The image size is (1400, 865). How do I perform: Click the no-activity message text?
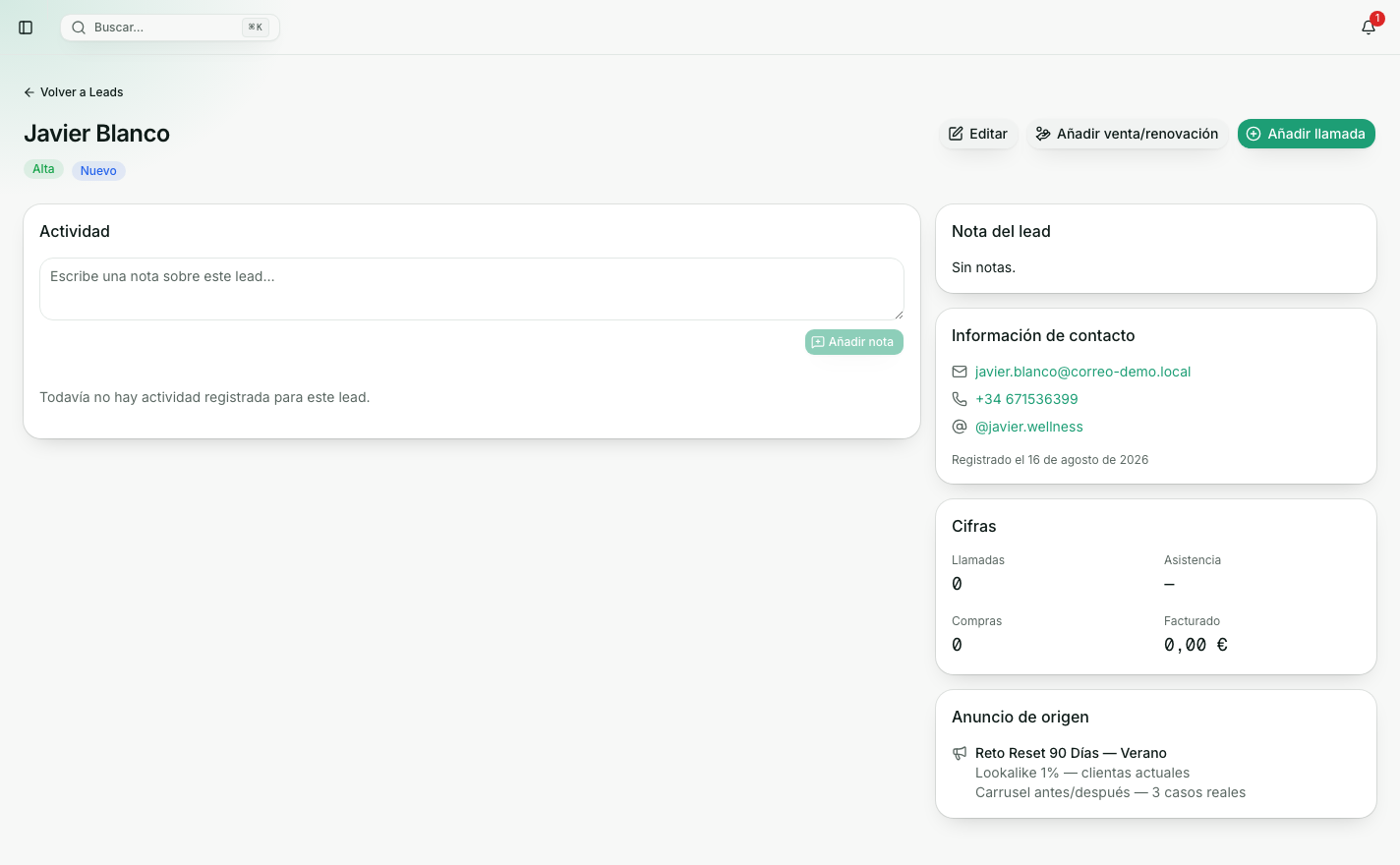[204, 397]
